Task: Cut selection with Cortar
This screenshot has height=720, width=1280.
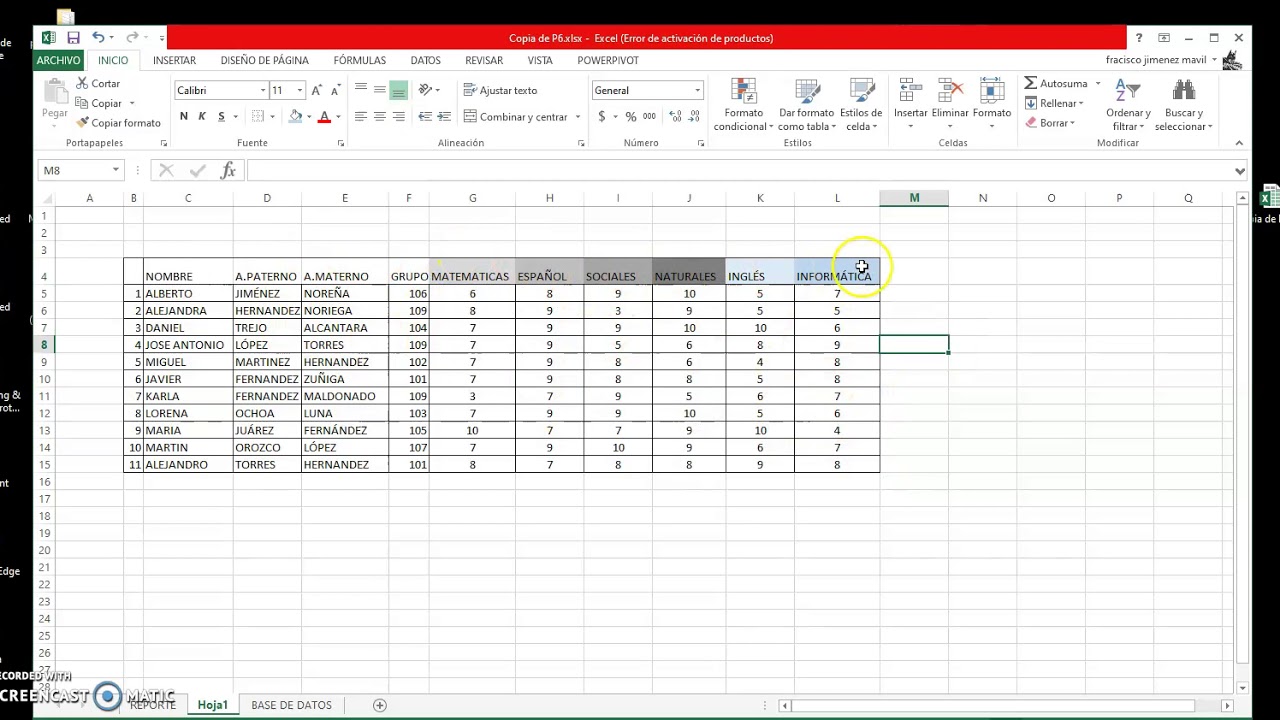Action: pyautogui.click(x=98, y=84)
